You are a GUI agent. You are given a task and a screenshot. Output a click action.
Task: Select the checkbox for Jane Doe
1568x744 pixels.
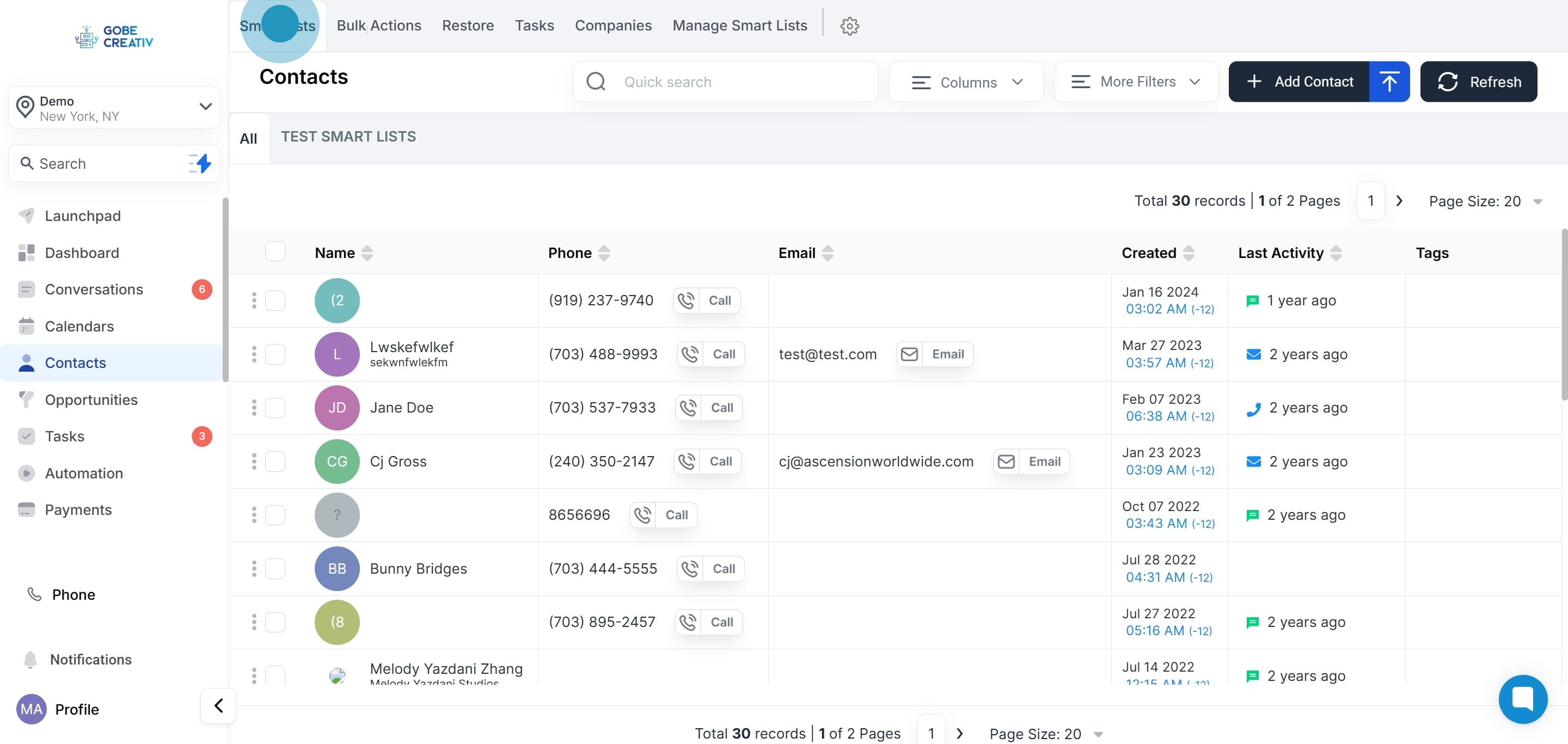pyautogui.click(x=275, y=408)
